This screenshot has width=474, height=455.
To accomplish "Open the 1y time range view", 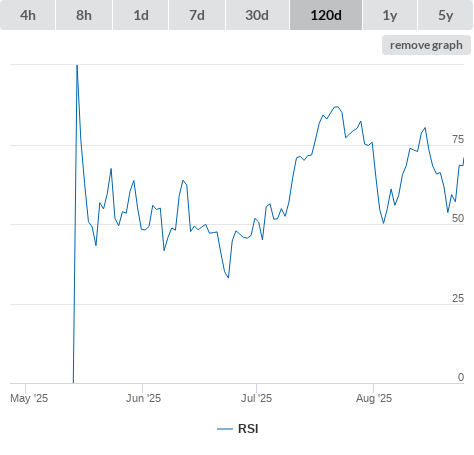I will pos(390,15).
